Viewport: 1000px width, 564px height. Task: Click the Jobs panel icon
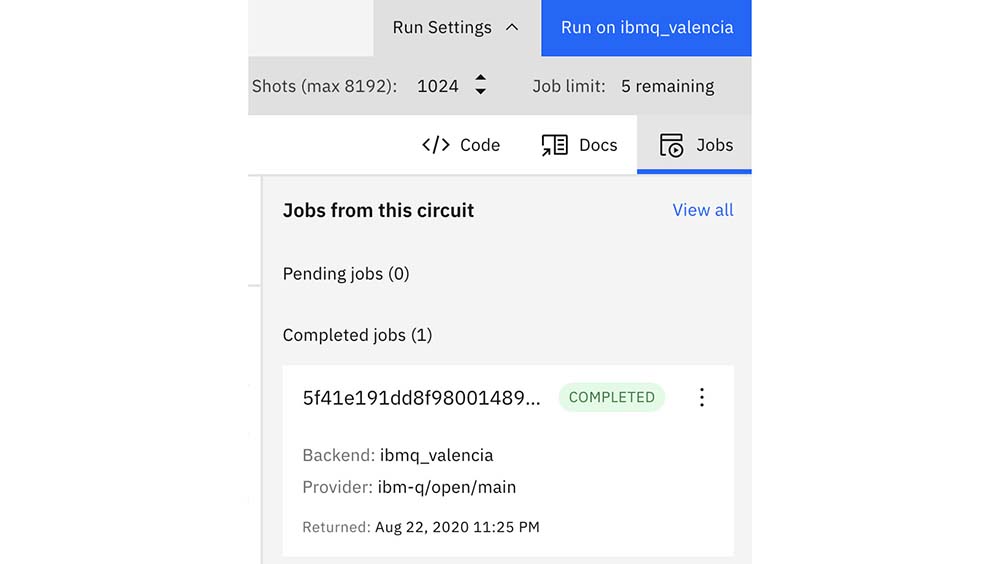(x=672, y=145)
